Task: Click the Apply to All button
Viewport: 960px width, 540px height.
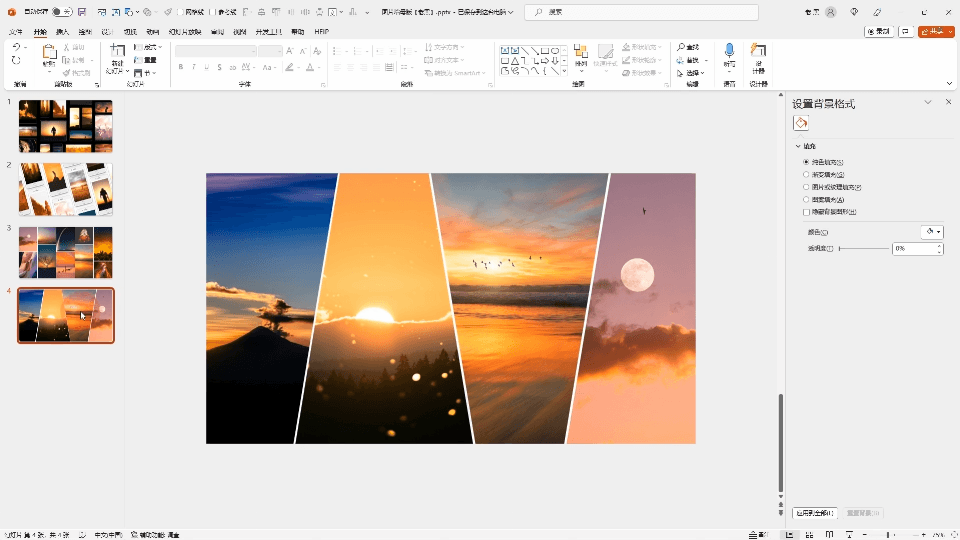Action: 815,513
